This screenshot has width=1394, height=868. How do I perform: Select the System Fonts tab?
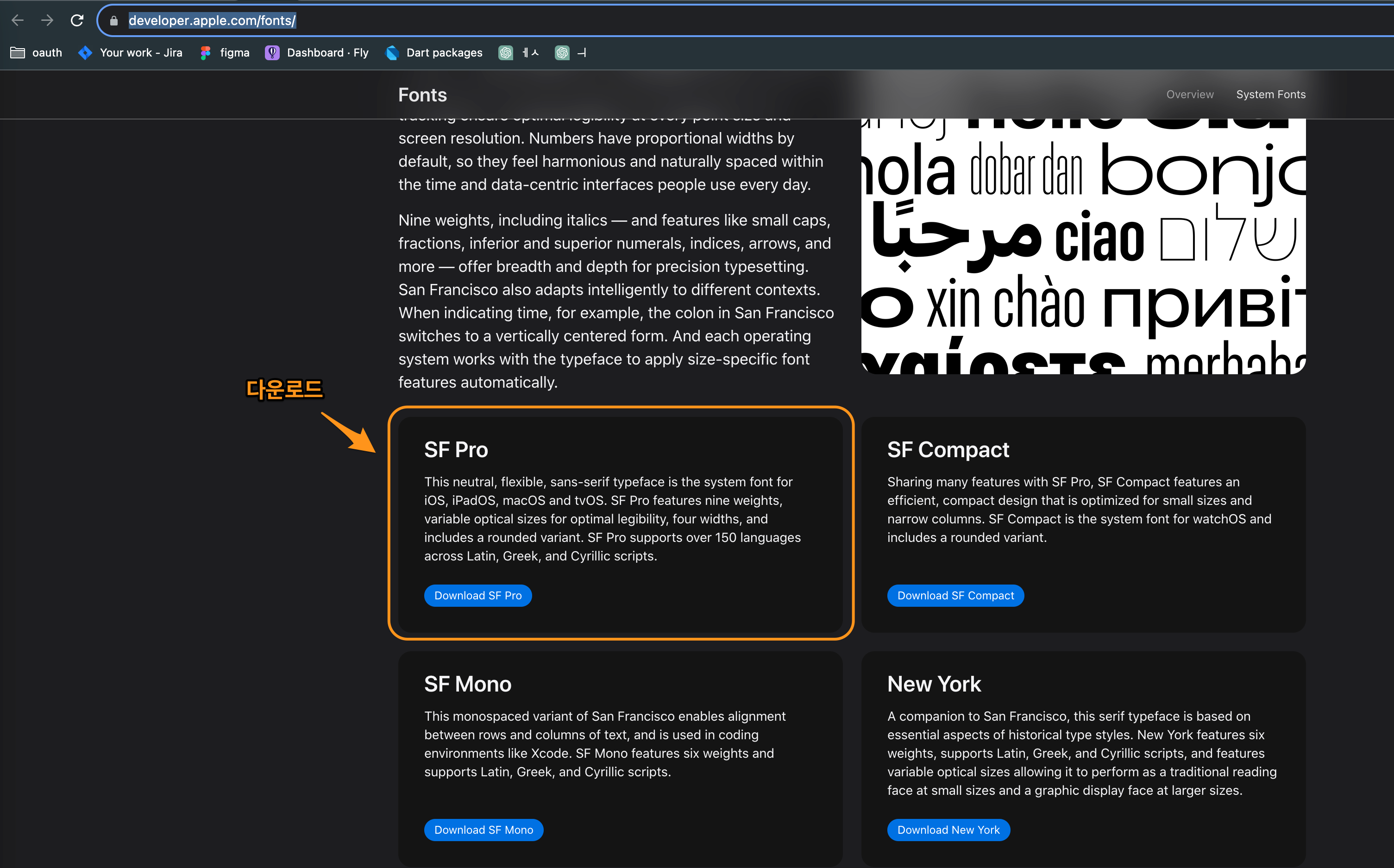[x=1271, y=94]
